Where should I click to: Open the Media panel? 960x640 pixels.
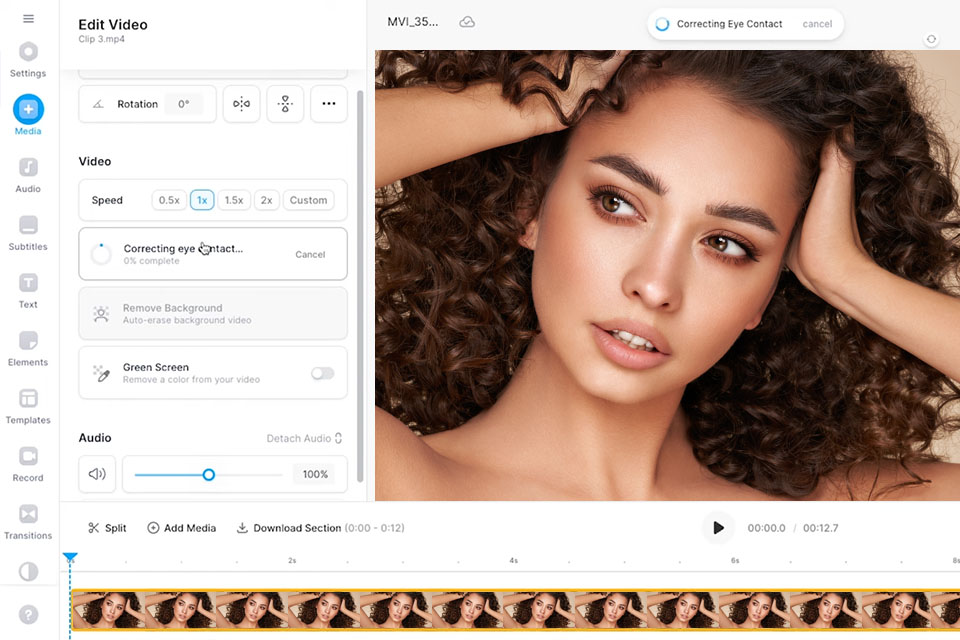coord(28,115)
